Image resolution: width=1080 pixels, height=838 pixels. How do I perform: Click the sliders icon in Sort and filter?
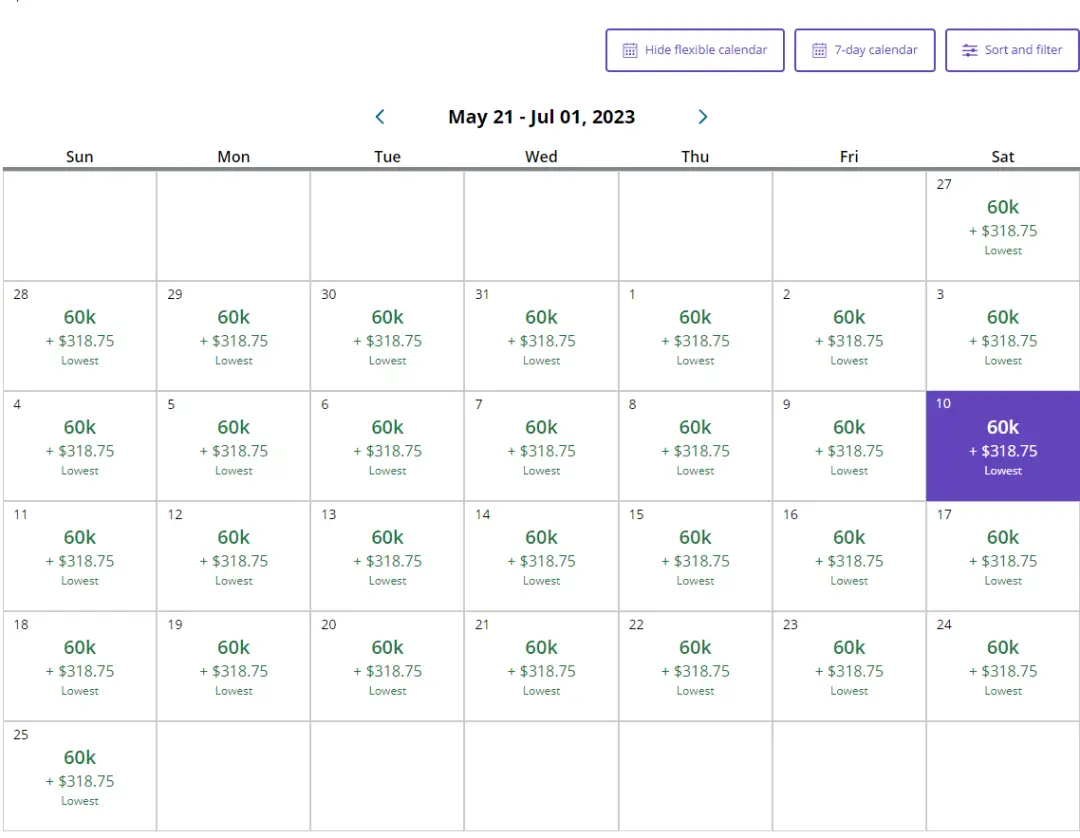pos(969,50)
